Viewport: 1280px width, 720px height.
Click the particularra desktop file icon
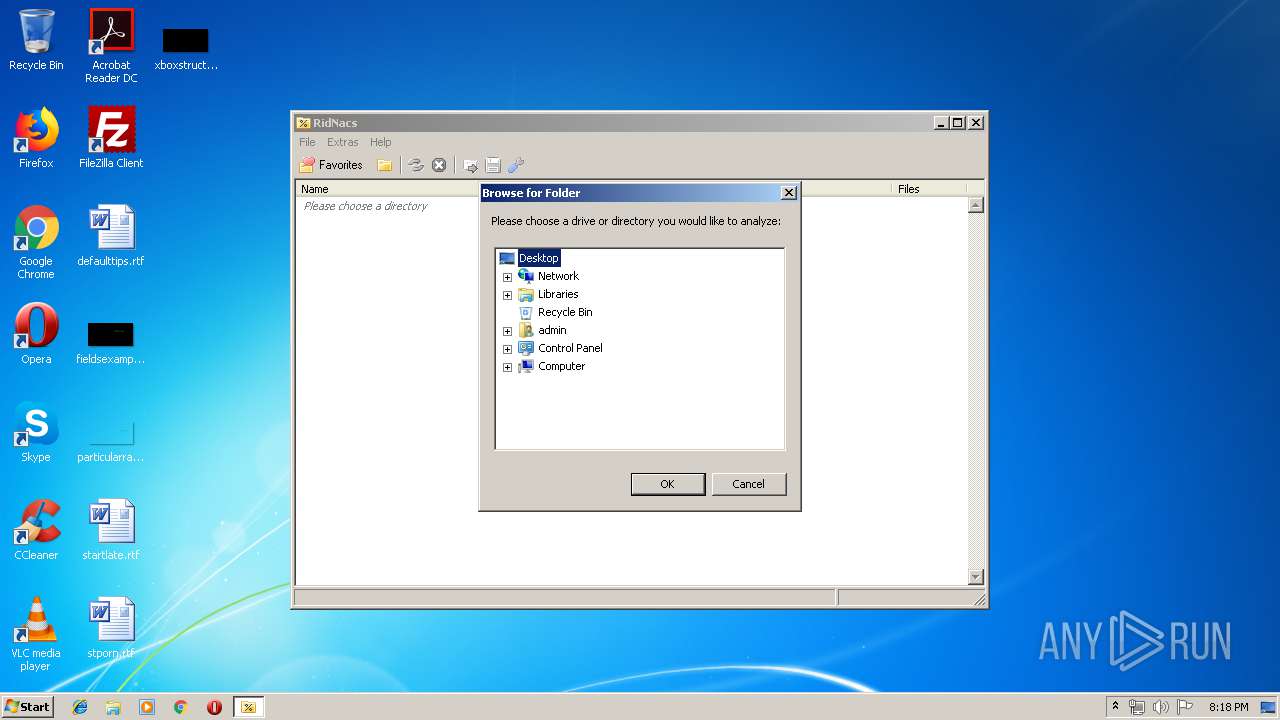click(x=111, y=440)
